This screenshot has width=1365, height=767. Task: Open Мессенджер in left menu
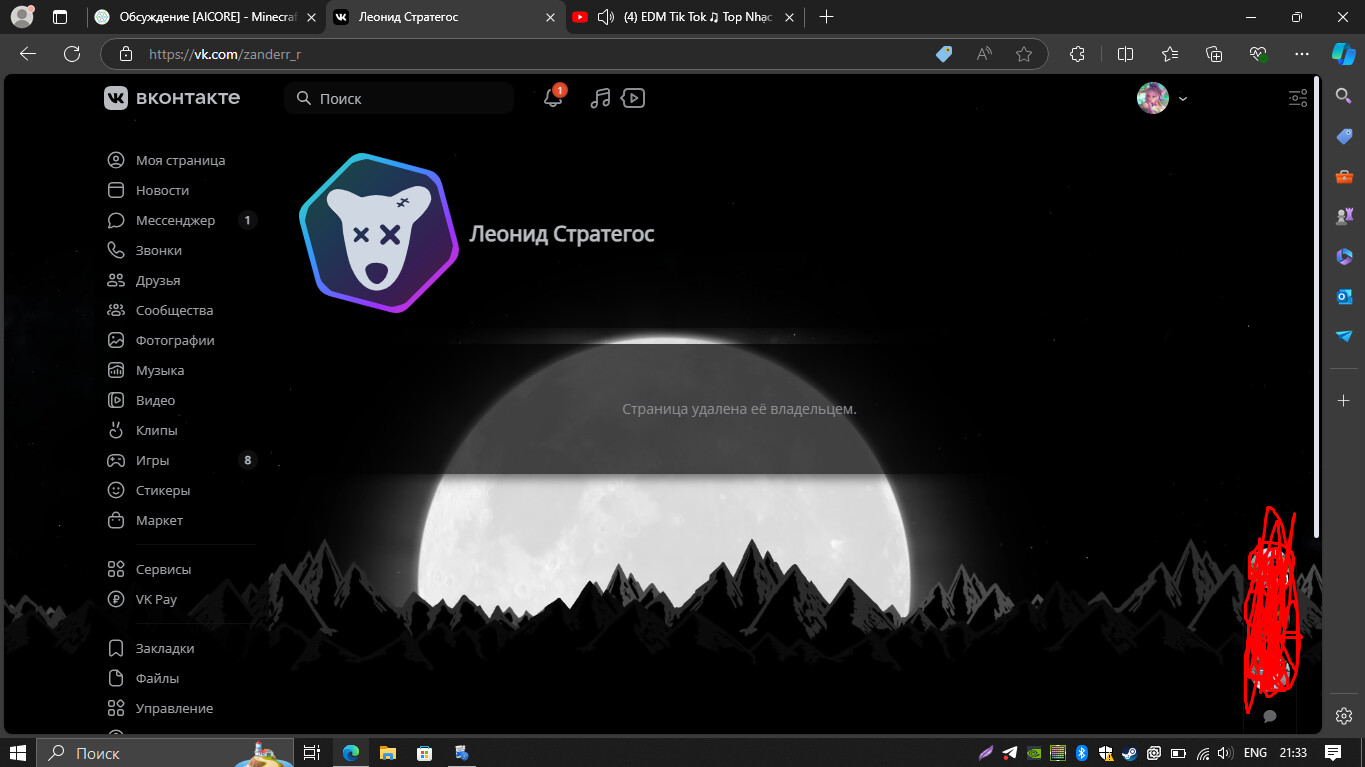click(x=175, y=220)
